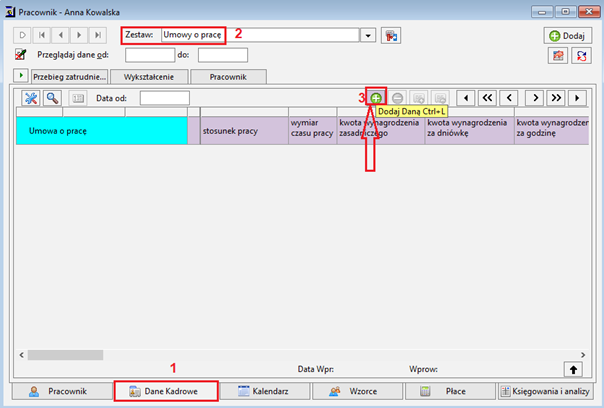Click the greyed form icon beside the magnifier

coord(78,98)
